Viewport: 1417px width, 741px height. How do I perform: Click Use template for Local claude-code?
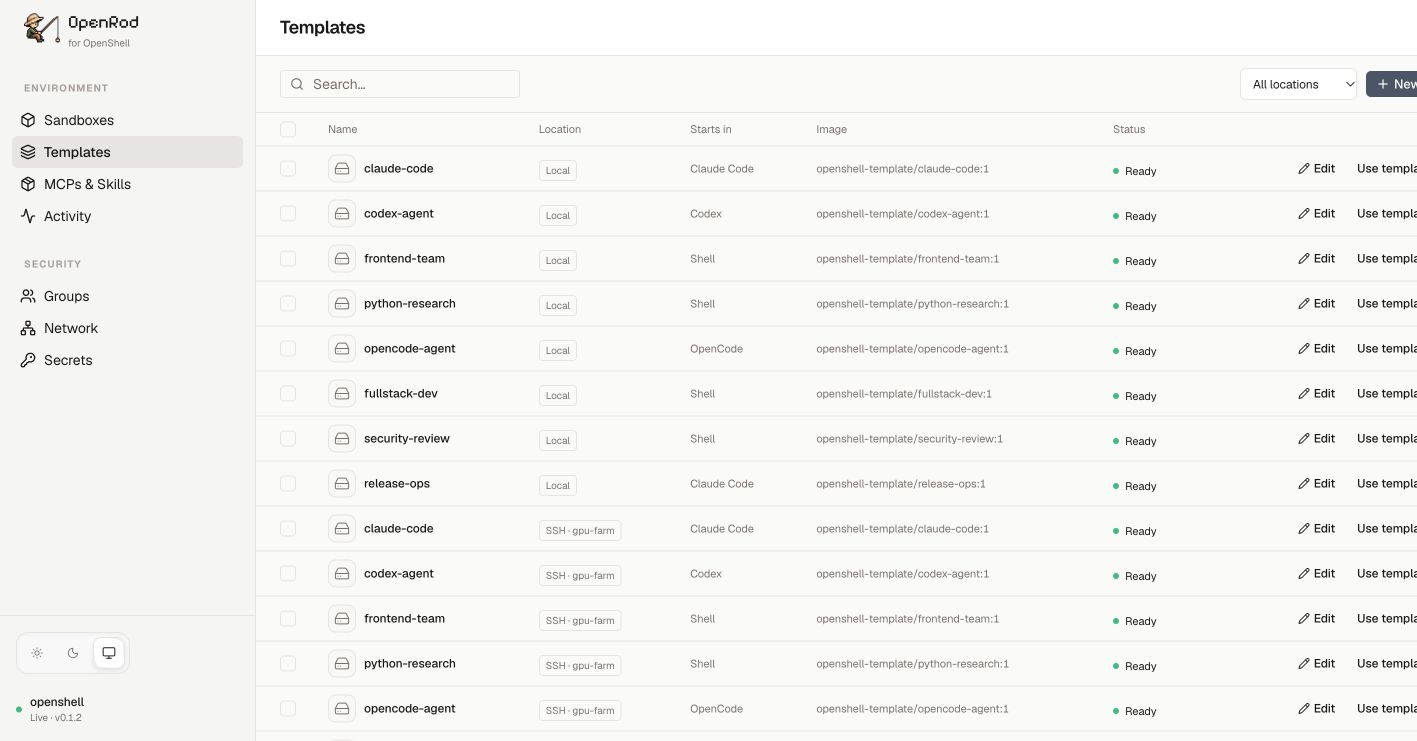[1386, 169]
